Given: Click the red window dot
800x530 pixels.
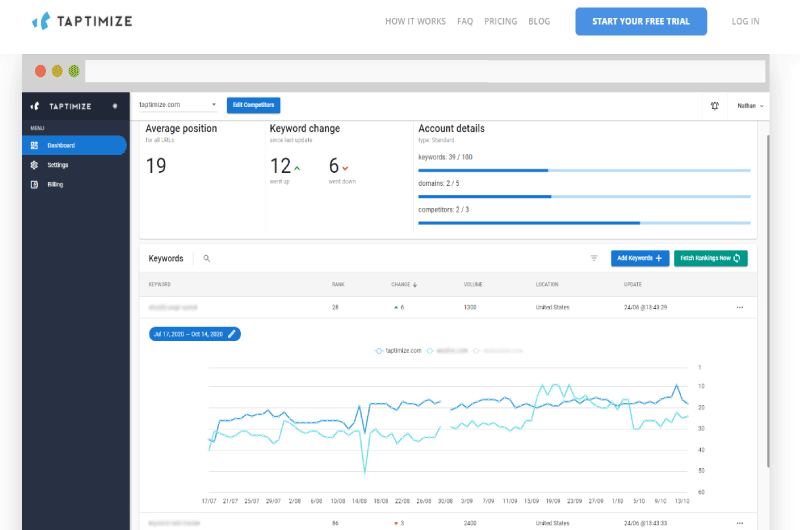Looking at the screenshot, I should coord(40,71).
